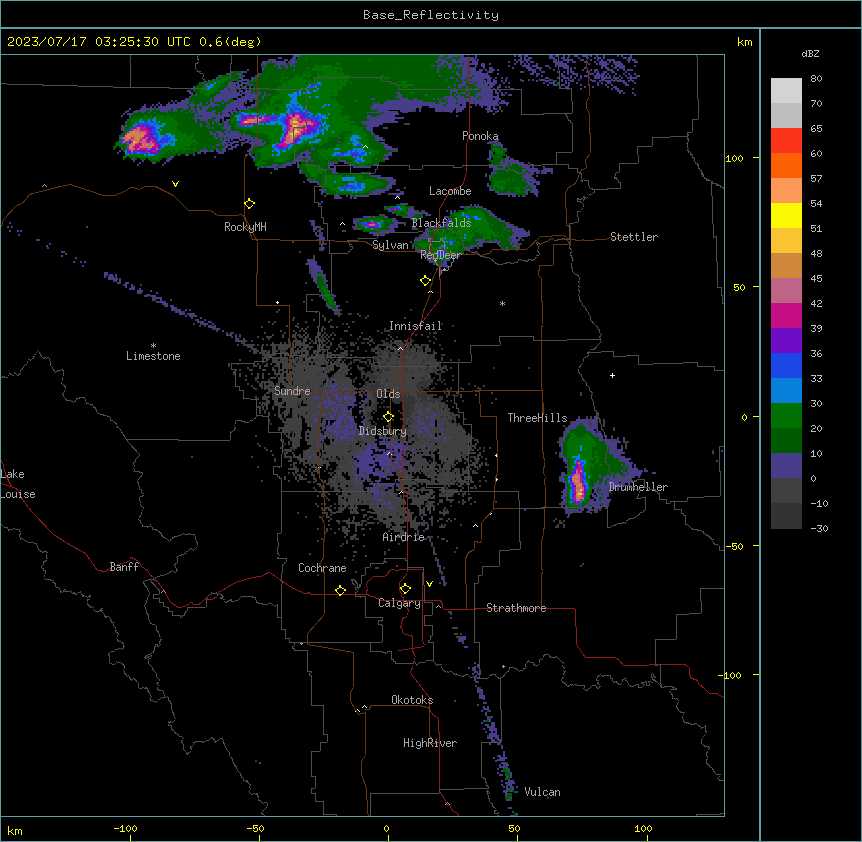
Task: Click the -50 tick label on the bottom axis
Action: coord(255,828)
